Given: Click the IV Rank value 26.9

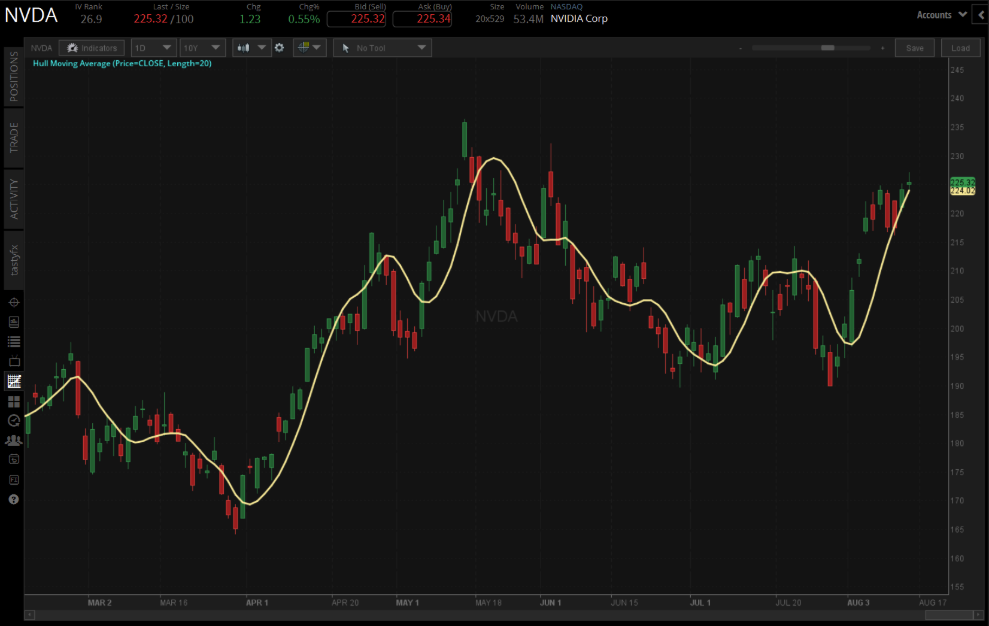Looking at the screenshot, I should pos(91,19).
